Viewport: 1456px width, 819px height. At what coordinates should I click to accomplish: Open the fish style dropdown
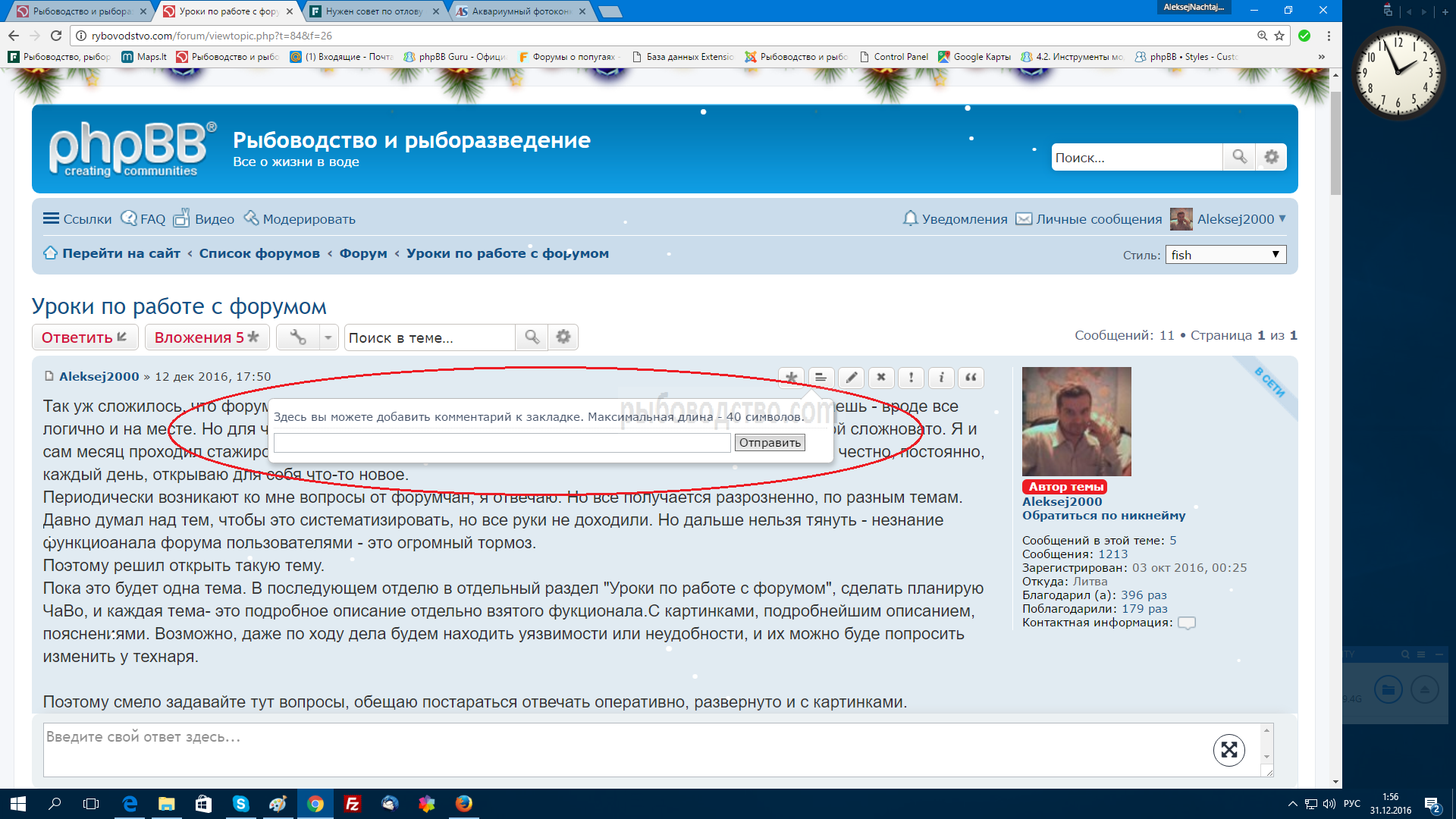pyautogui.click(x=1225, y=255)
